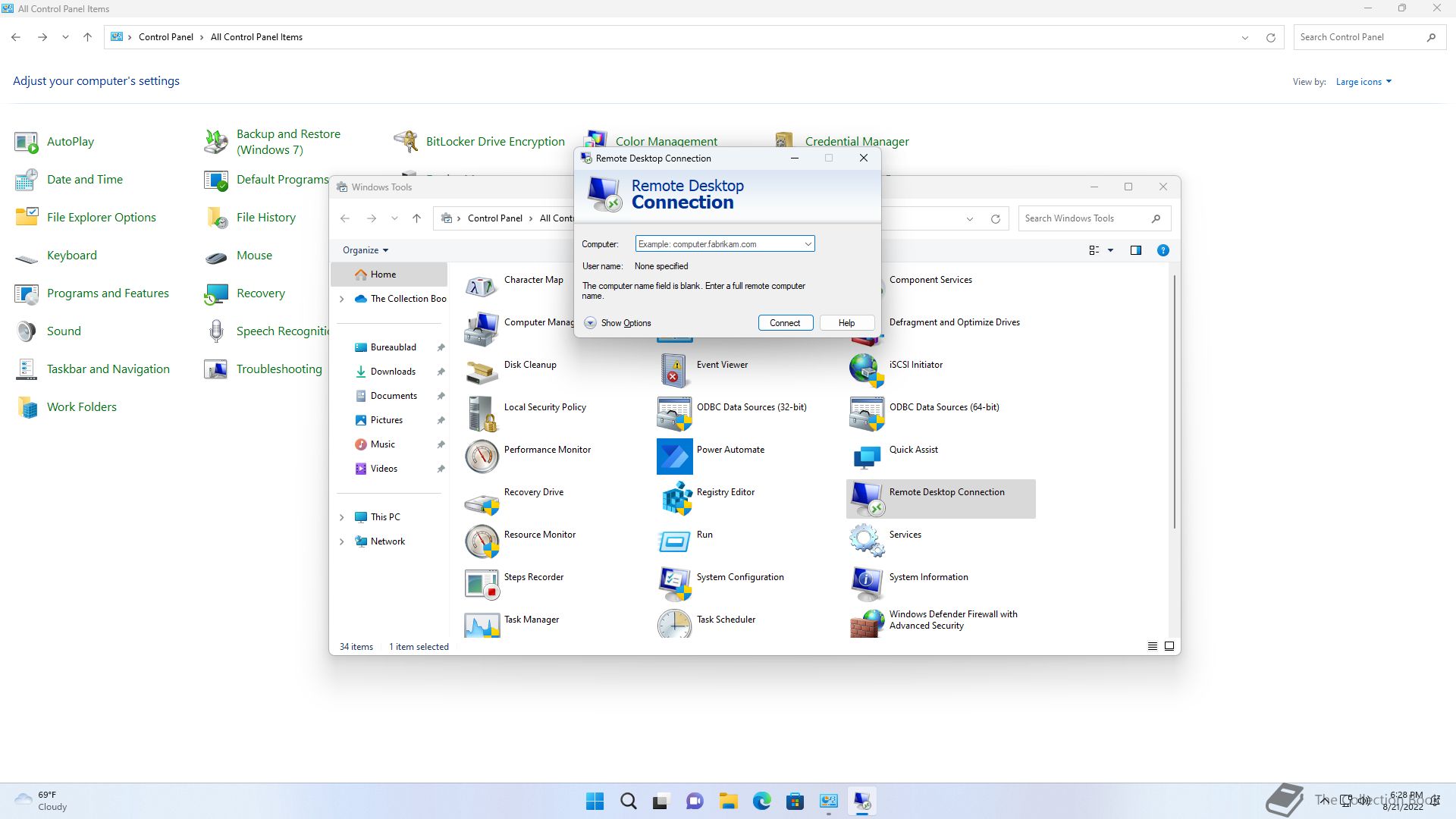Image resolution: width=1456 pixels, height=819 pixels.
Task: Switch to large icons view in status bar
Action: pyautogui.click(x=1169, y=646)
